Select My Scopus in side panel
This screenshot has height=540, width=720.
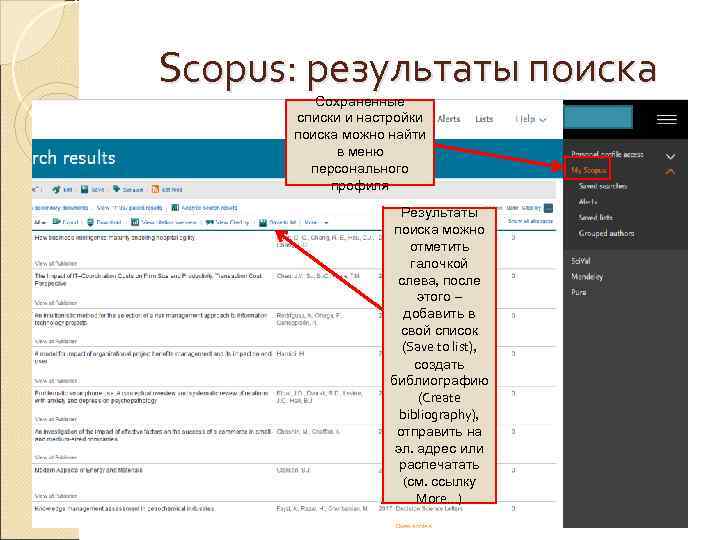pyautogui.click(x=589, y=170)
